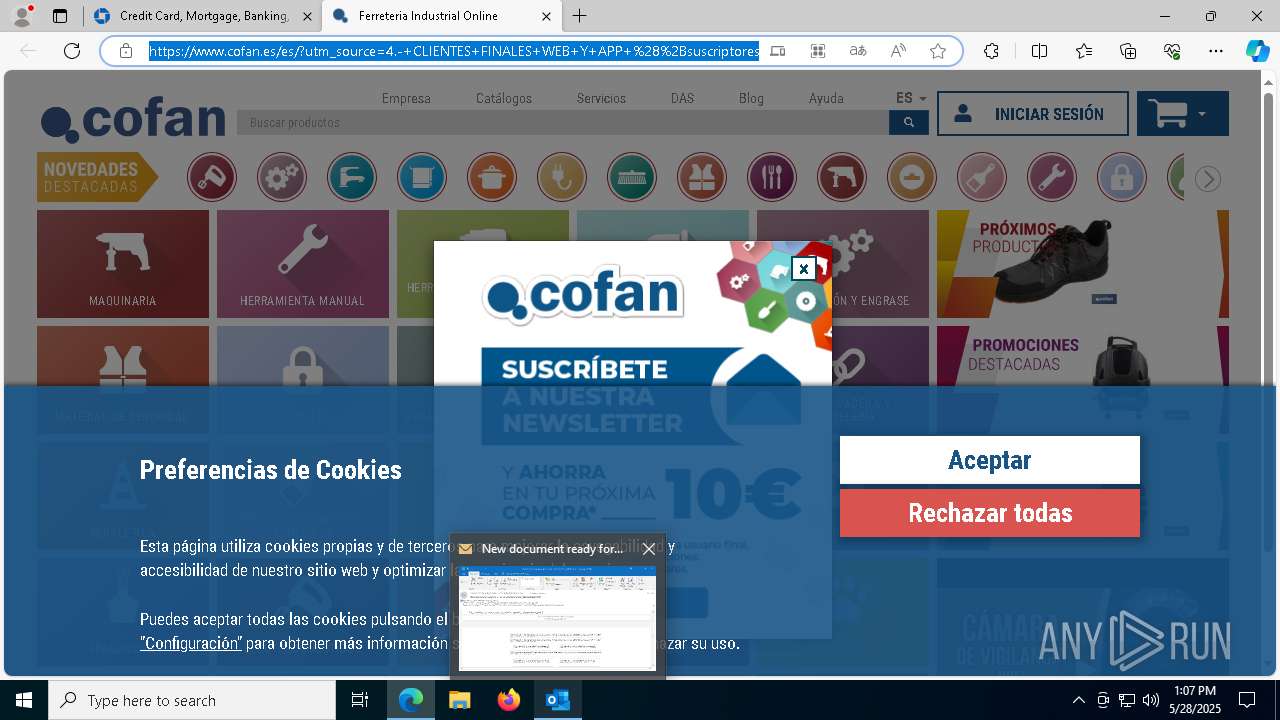Image resolution: width=1280 pixels, height=720 pixels.
Task: Open the Ayuda menu
Action: point(826,98)
